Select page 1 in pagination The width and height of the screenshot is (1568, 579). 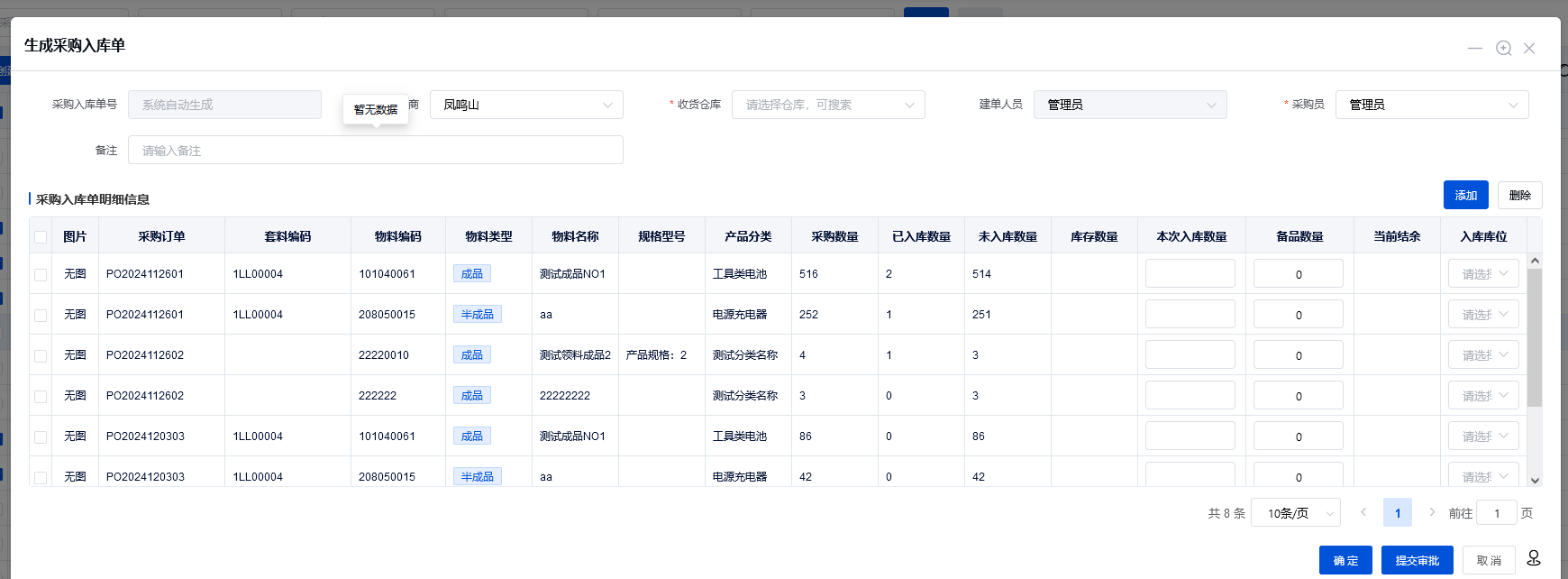1398,513
